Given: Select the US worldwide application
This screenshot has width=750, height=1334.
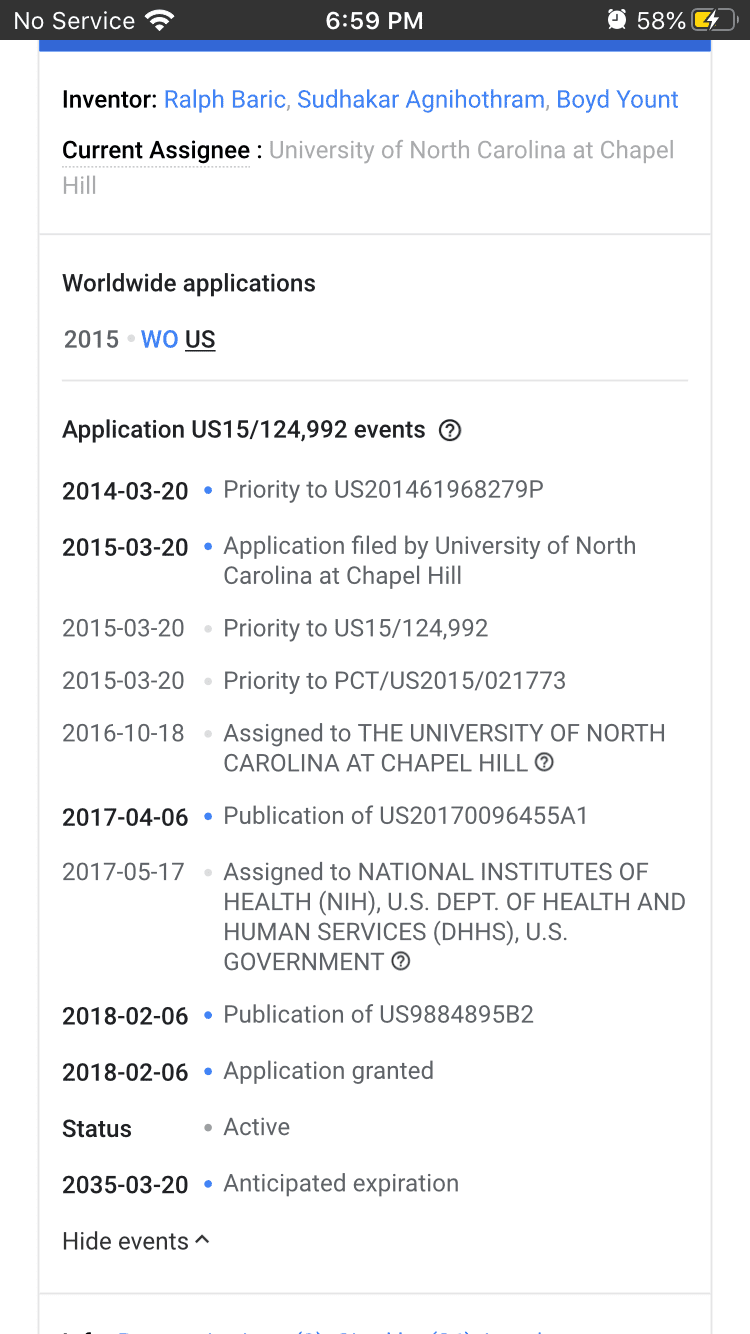Looking at the screenshot, I should click(200, 339).
